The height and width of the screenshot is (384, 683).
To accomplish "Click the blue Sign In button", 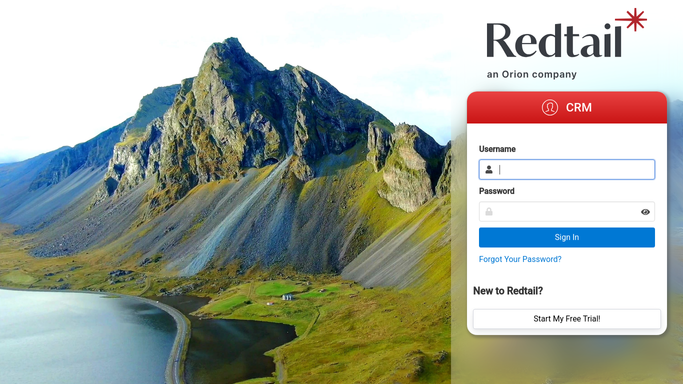I will click(567, 237).
